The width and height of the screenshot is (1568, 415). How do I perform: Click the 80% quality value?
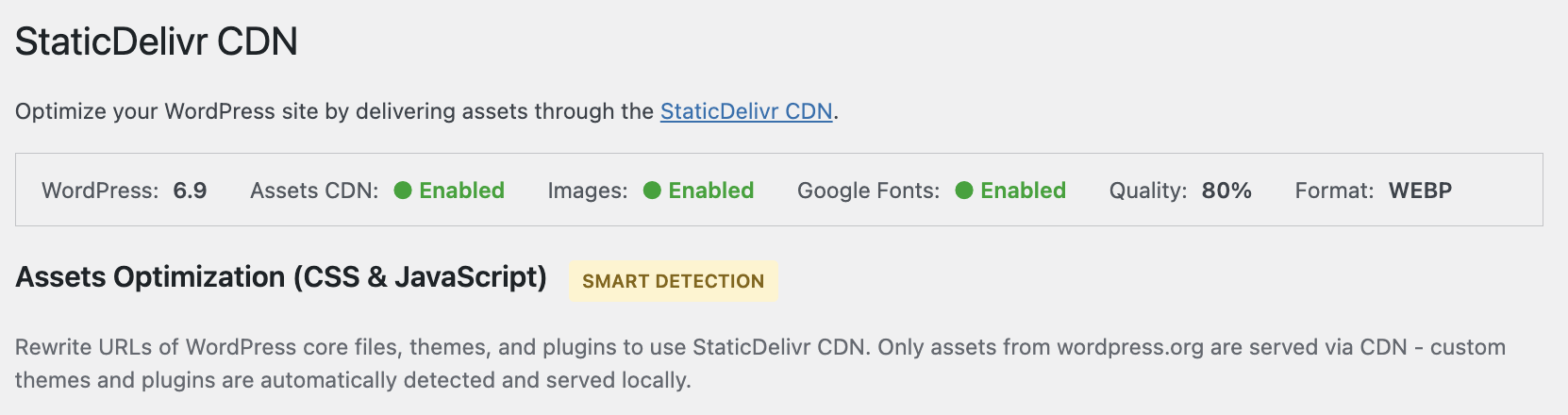pos(1226,191)
